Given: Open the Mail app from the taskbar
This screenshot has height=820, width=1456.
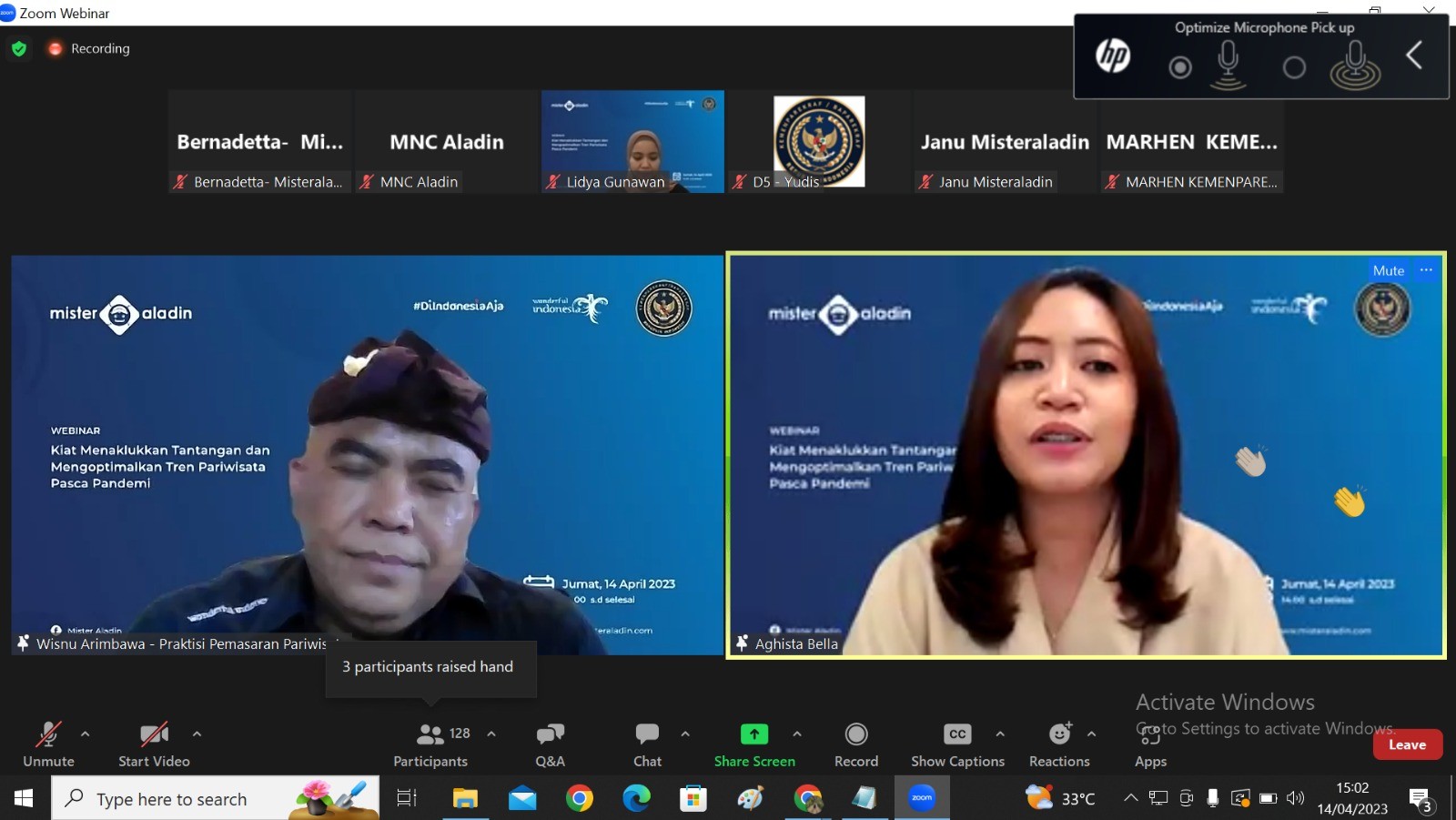Looking at the screenshot, I should tap(522, 798).
